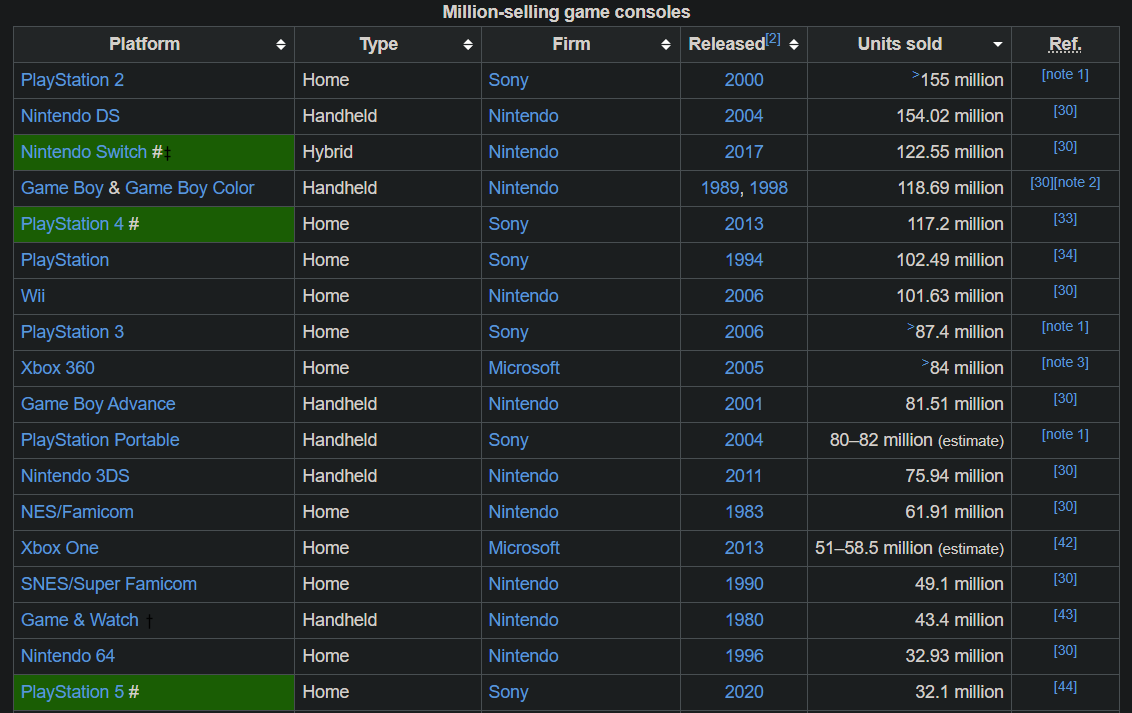This screenshot has width=1132, height=713.
Task: Open the Nintendo 3DS link
Action: (75, 476)
